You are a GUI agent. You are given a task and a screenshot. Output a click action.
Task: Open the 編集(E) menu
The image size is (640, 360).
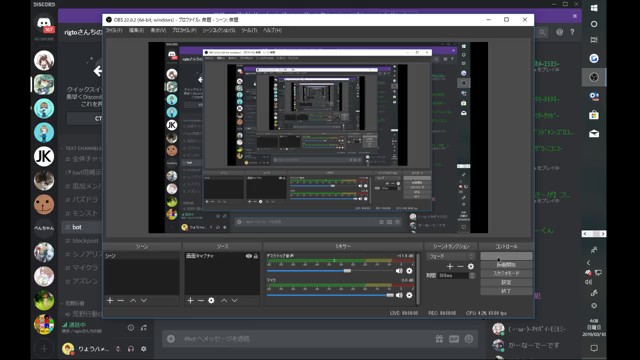coord(136,31)
